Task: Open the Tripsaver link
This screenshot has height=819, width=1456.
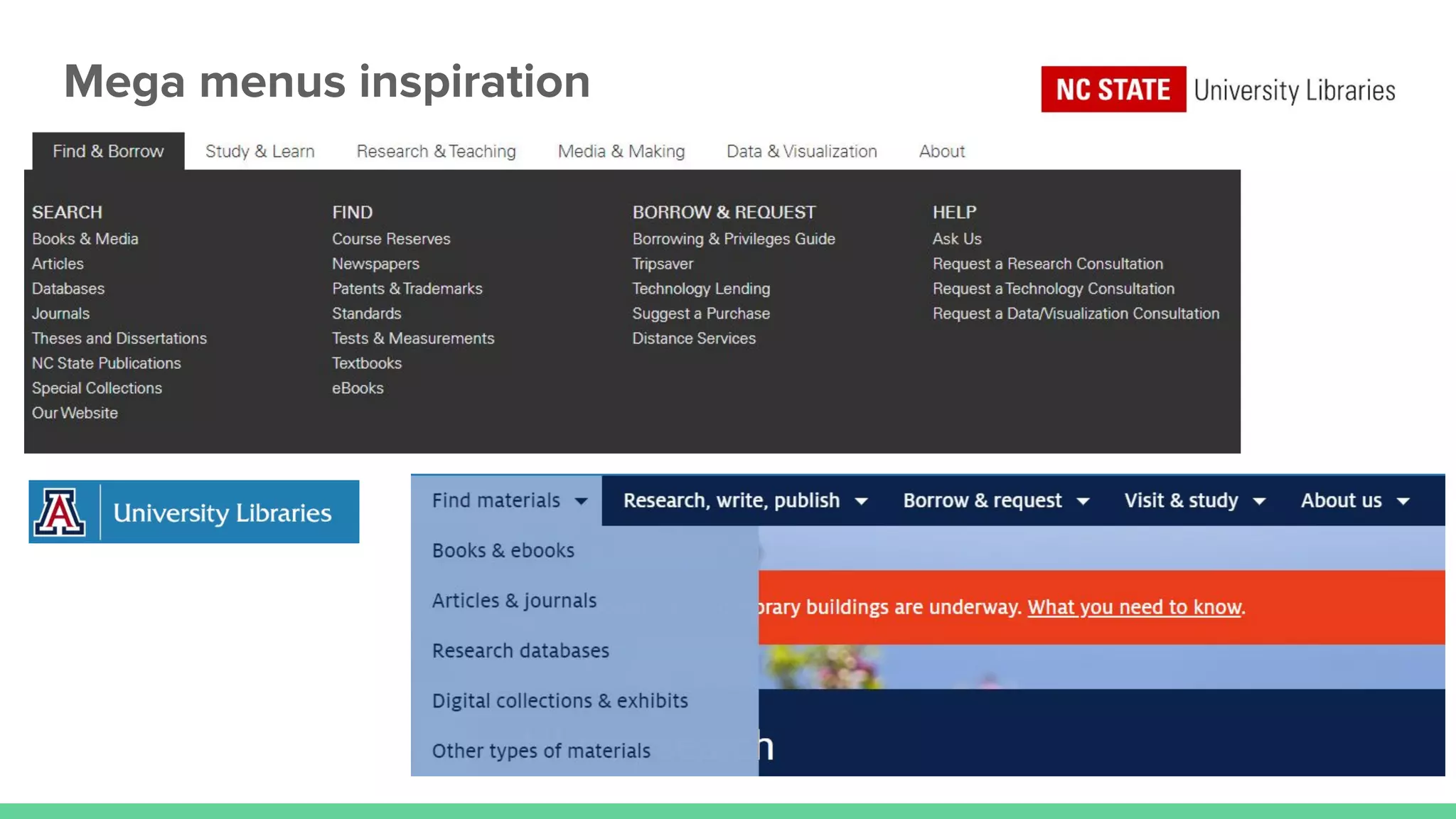Action: tap(663, 264)
